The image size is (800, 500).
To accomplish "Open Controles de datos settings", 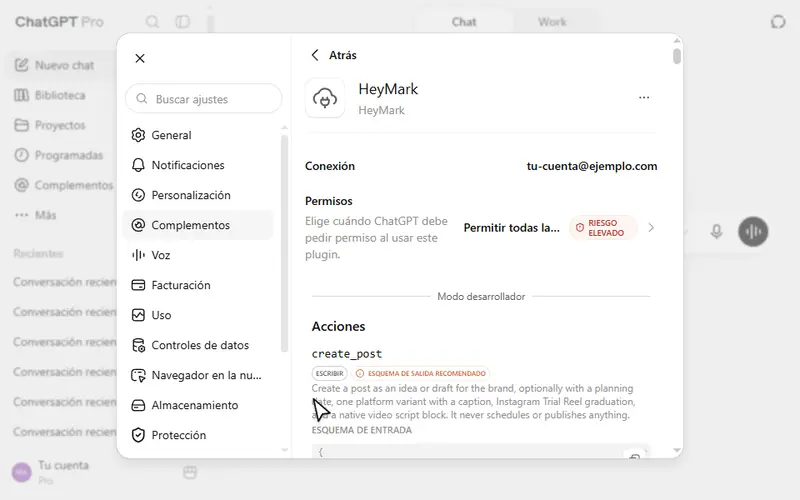I will click(x=198, y=345).
